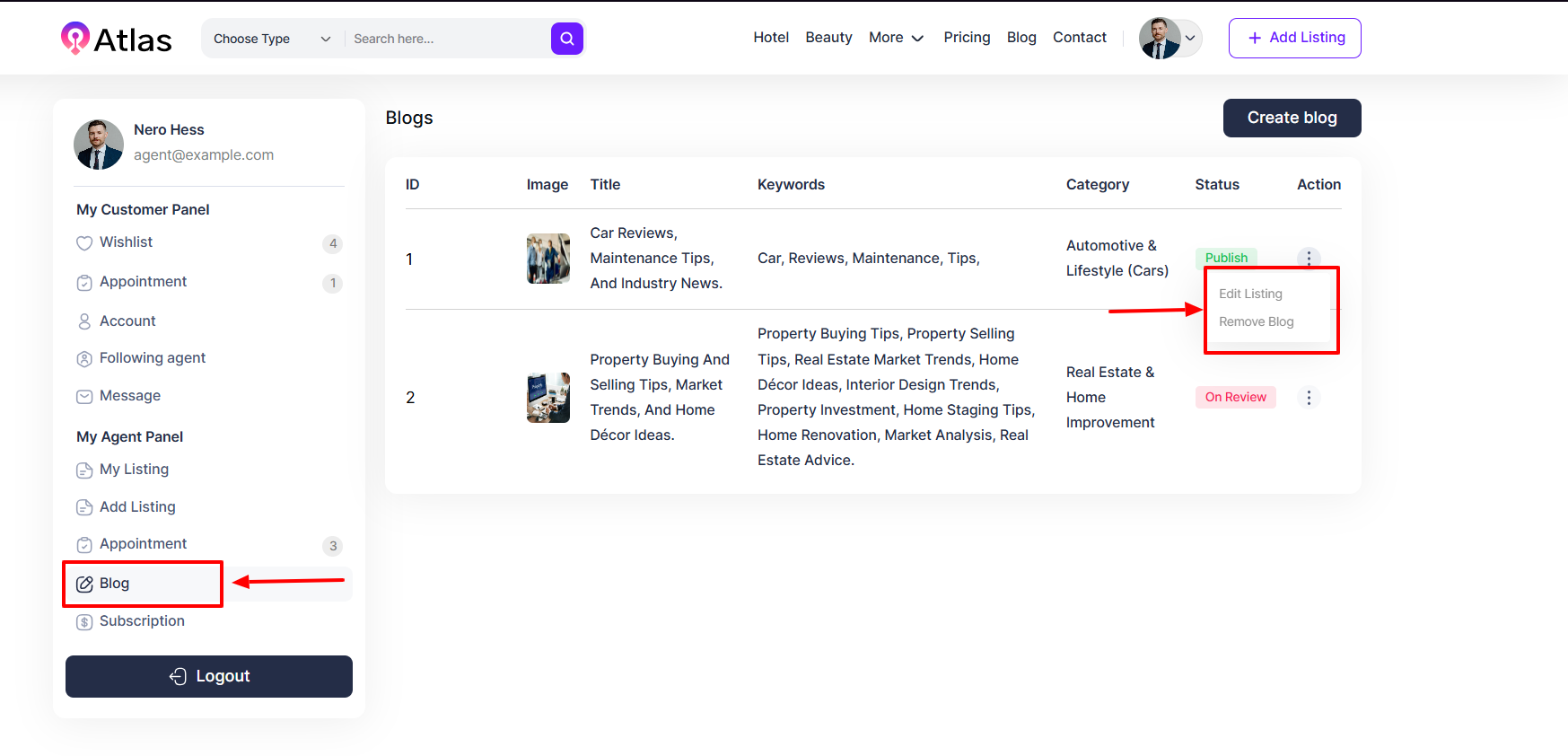Viewport: 1568px width, 756px height.
Task: Open the Wishlist heart icon item
Action: 84,243
